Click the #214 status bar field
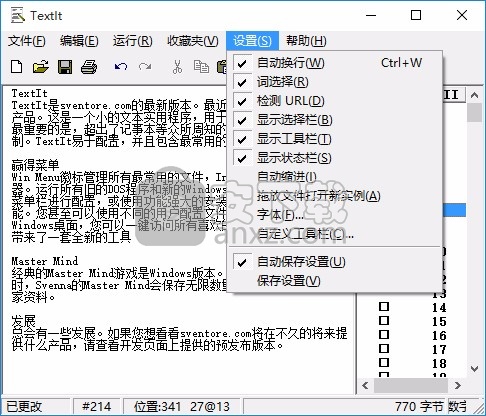Viewport: 486px width, 416px height. (96, 406)
